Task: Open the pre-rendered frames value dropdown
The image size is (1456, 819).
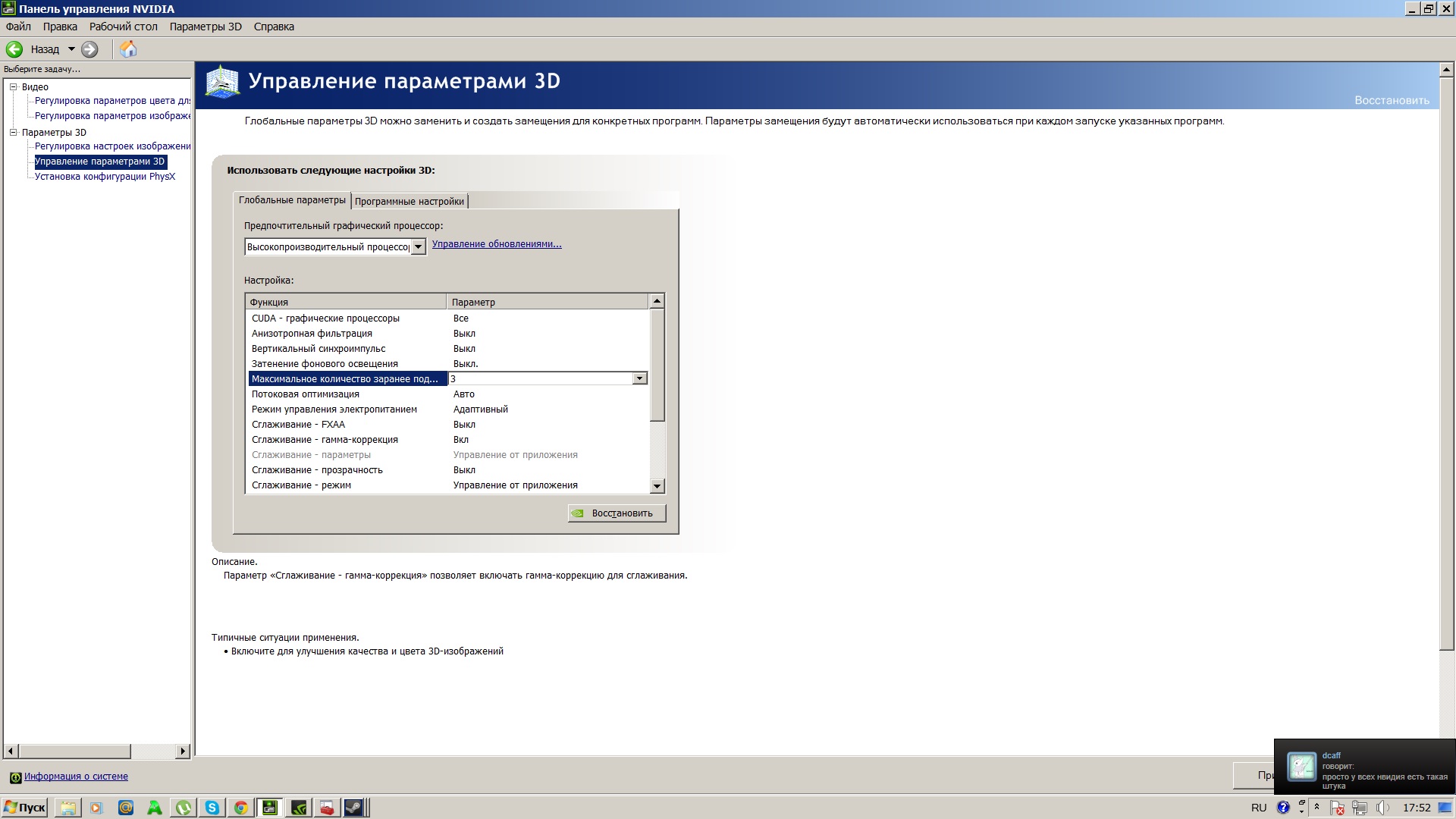Action: click(x=639, y=378)
